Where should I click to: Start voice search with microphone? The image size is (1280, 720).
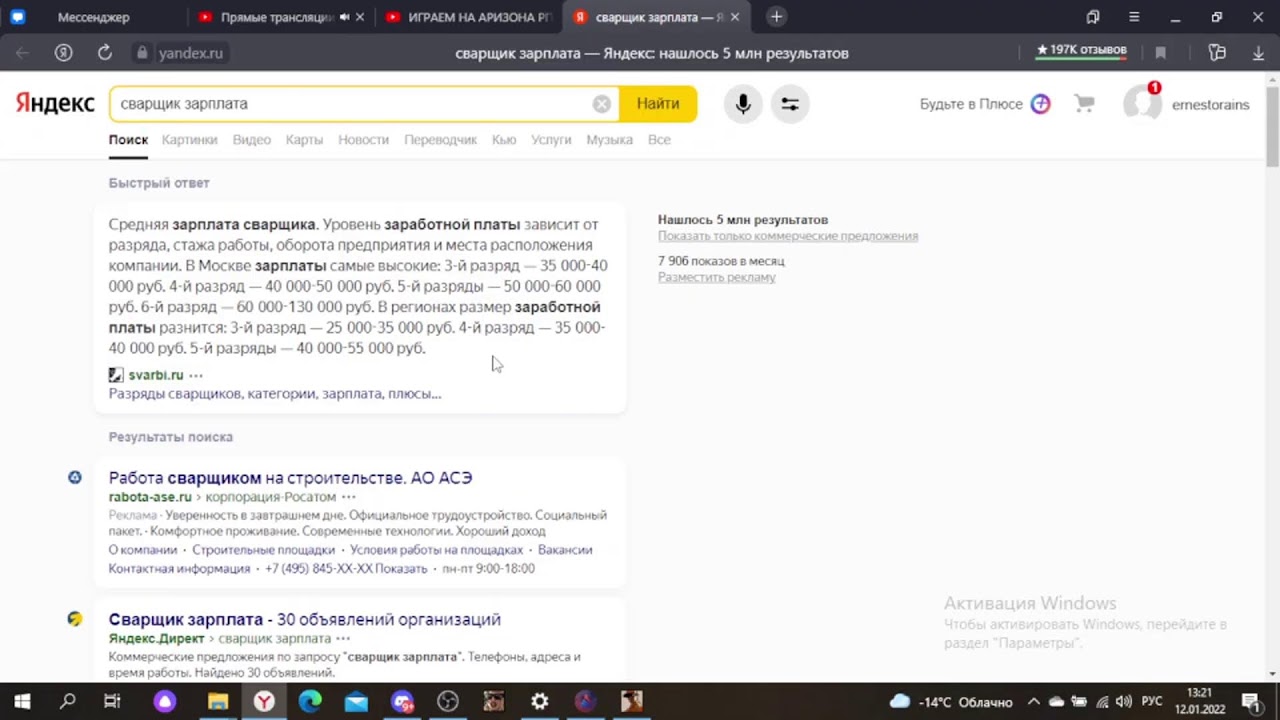[x=743, y=104]
